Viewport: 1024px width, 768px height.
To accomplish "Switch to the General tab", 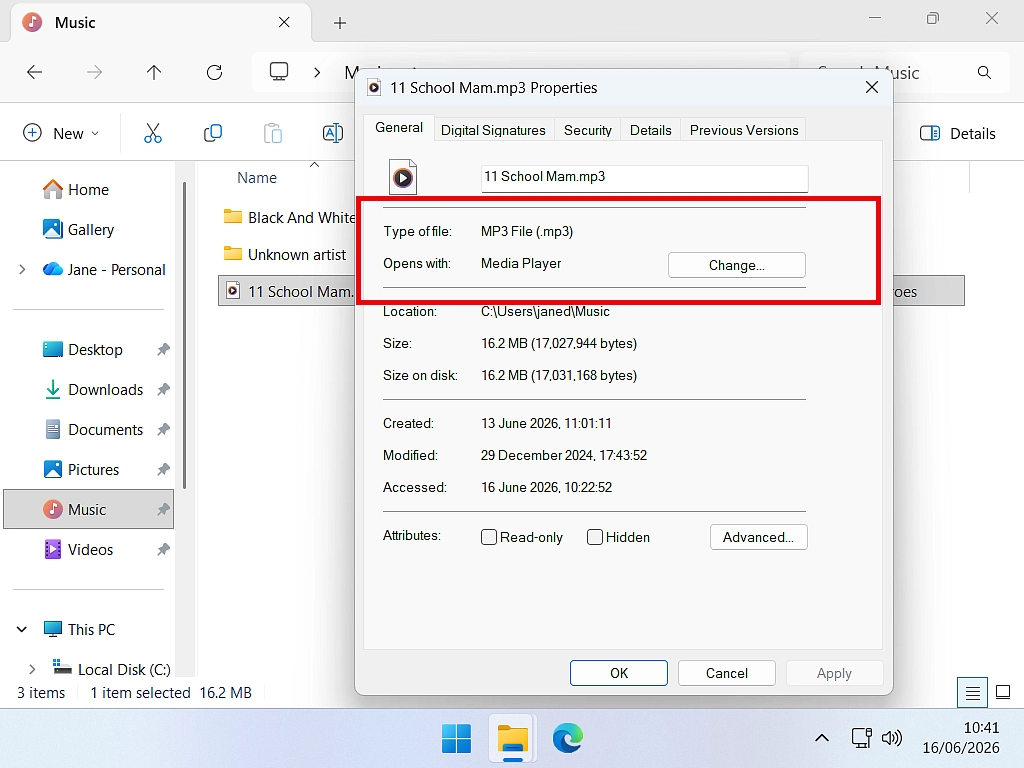I will coord(398,128).
